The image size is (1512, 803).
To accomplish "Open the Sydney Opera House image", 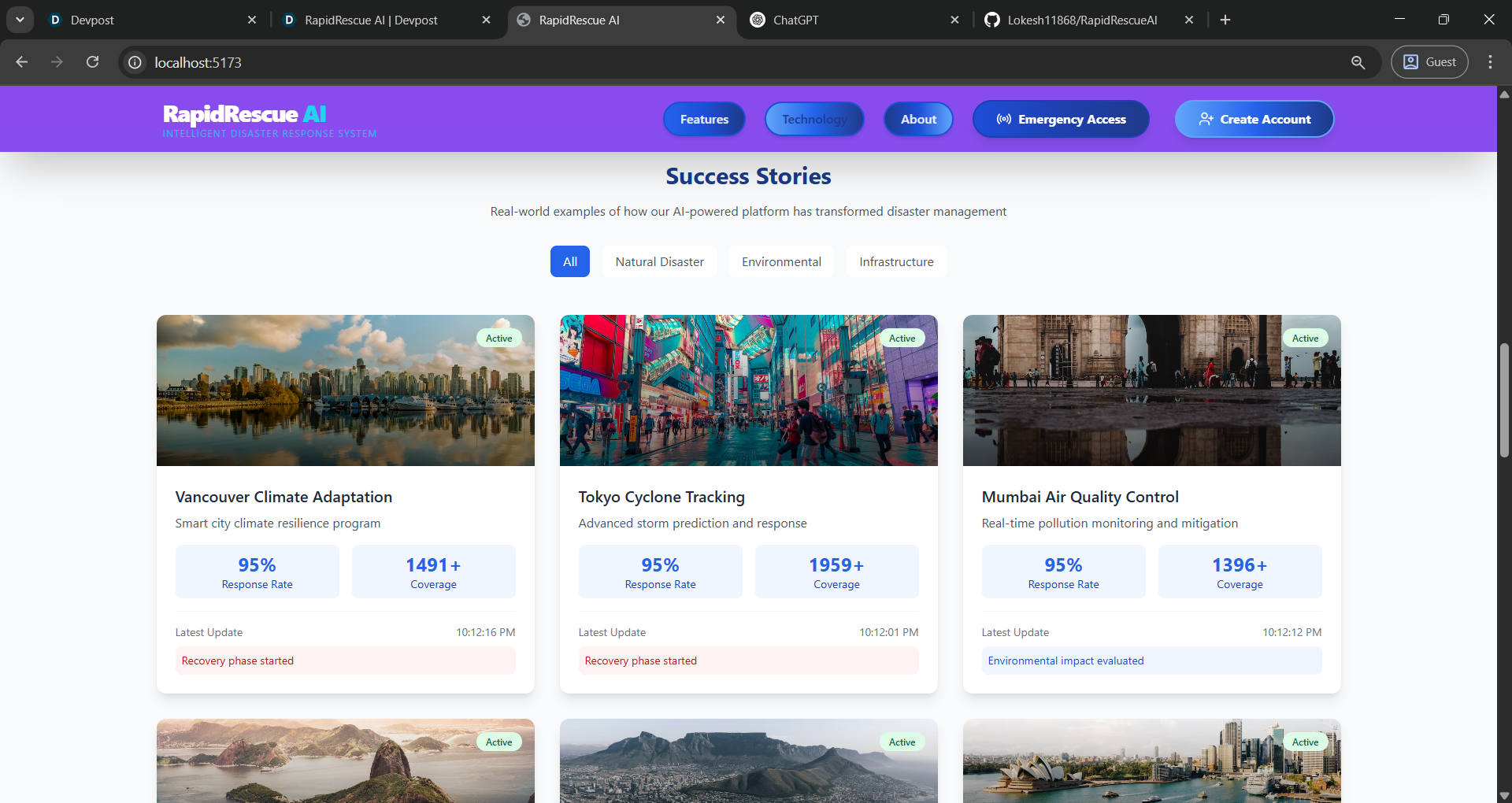I will point(1152,761).
